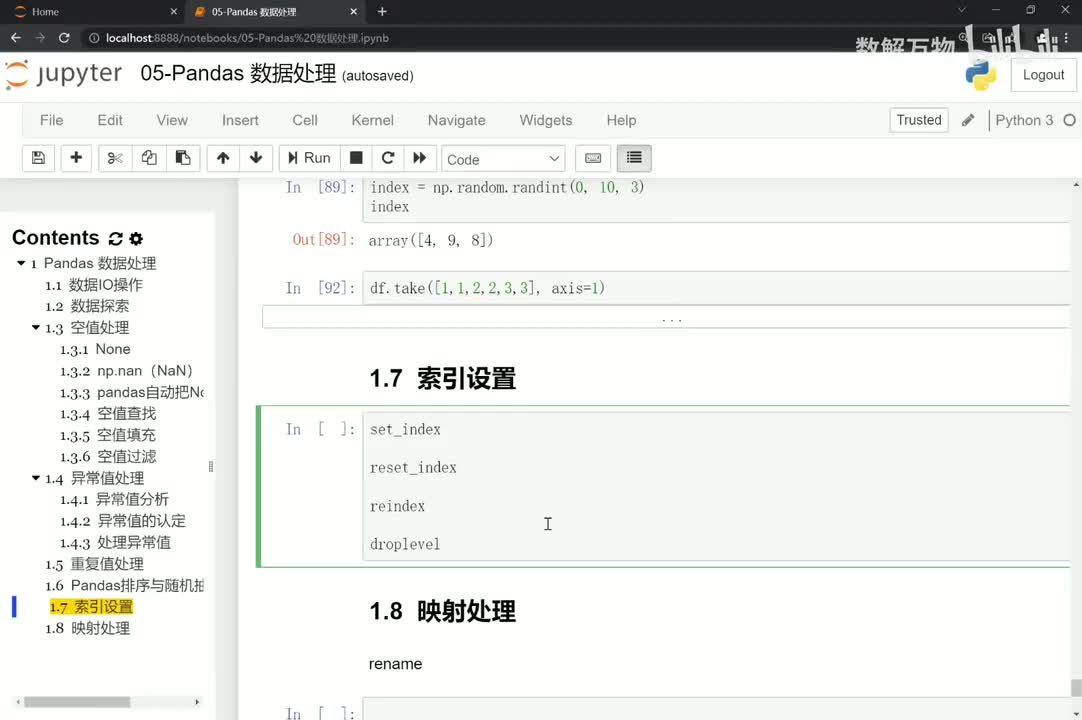Open the Kernel menu
1082x720 pixels.
[x=373, y=120]
